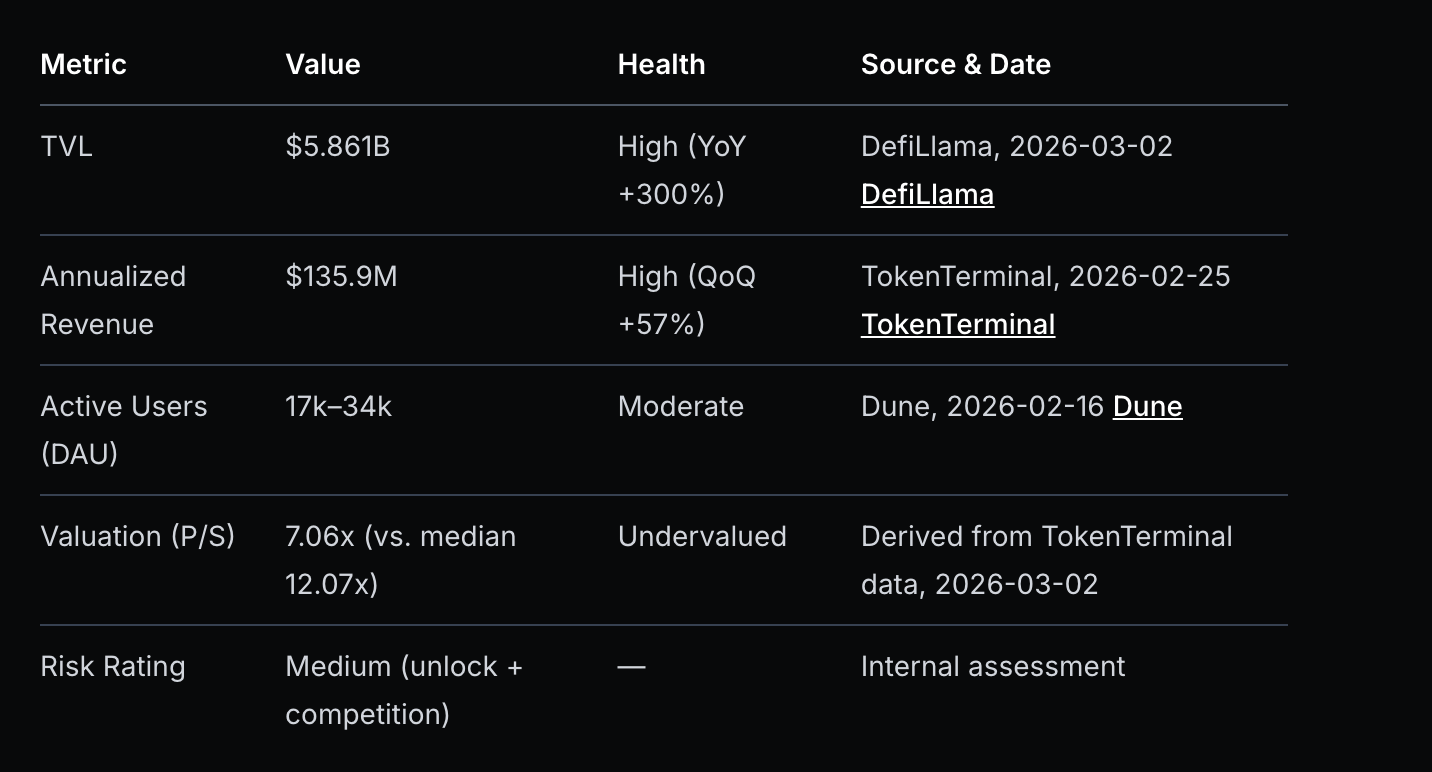Open the underlined TokenTerminal source link
The height and width of the screenshot is (772, 1432).
tap(957, 324)
